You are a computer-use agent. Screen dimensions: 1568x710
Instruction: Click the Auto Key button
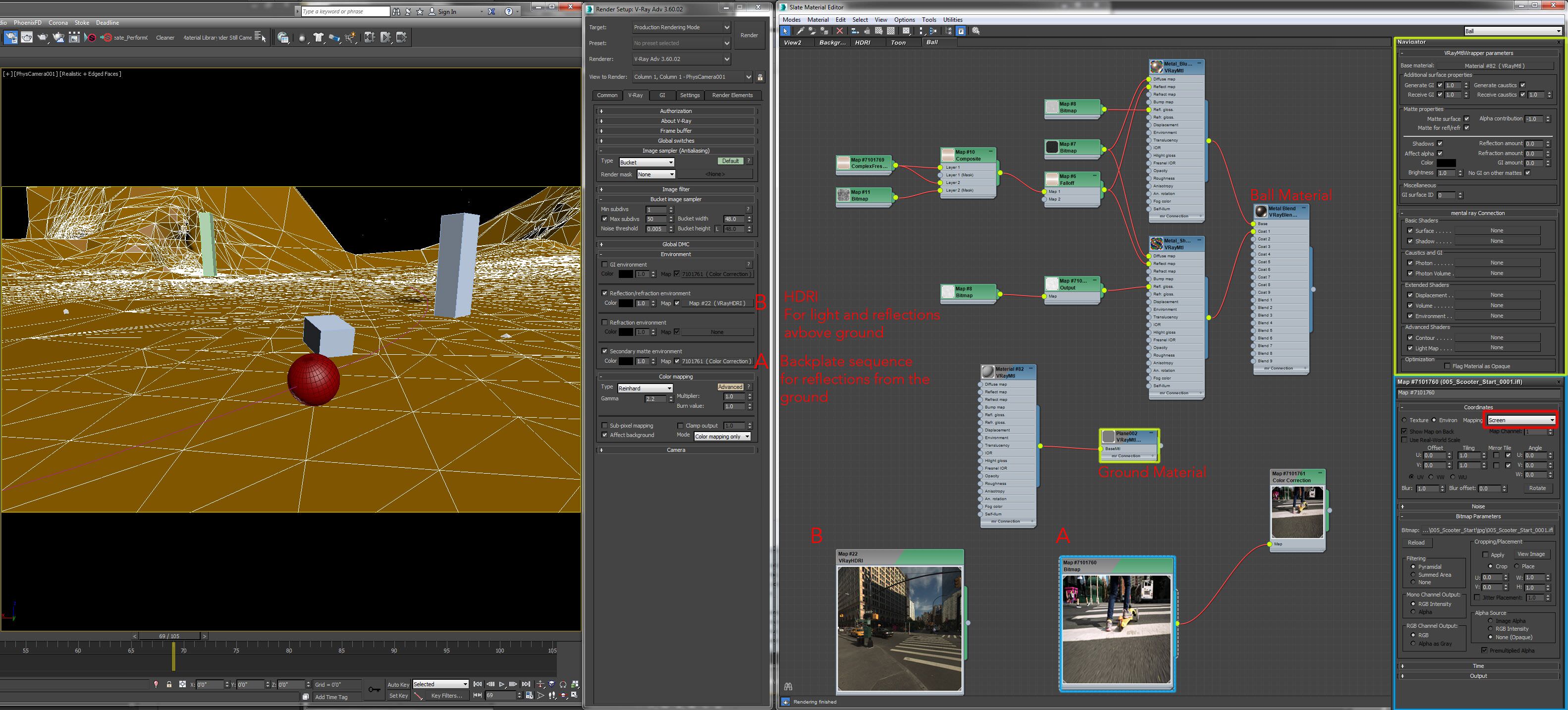[x=398, y=684]
